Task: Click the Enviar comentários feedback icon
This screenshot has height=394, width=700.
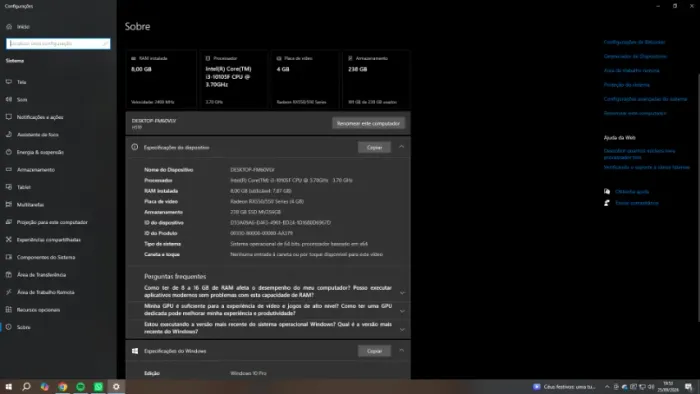Action: (x=607, y=203)
